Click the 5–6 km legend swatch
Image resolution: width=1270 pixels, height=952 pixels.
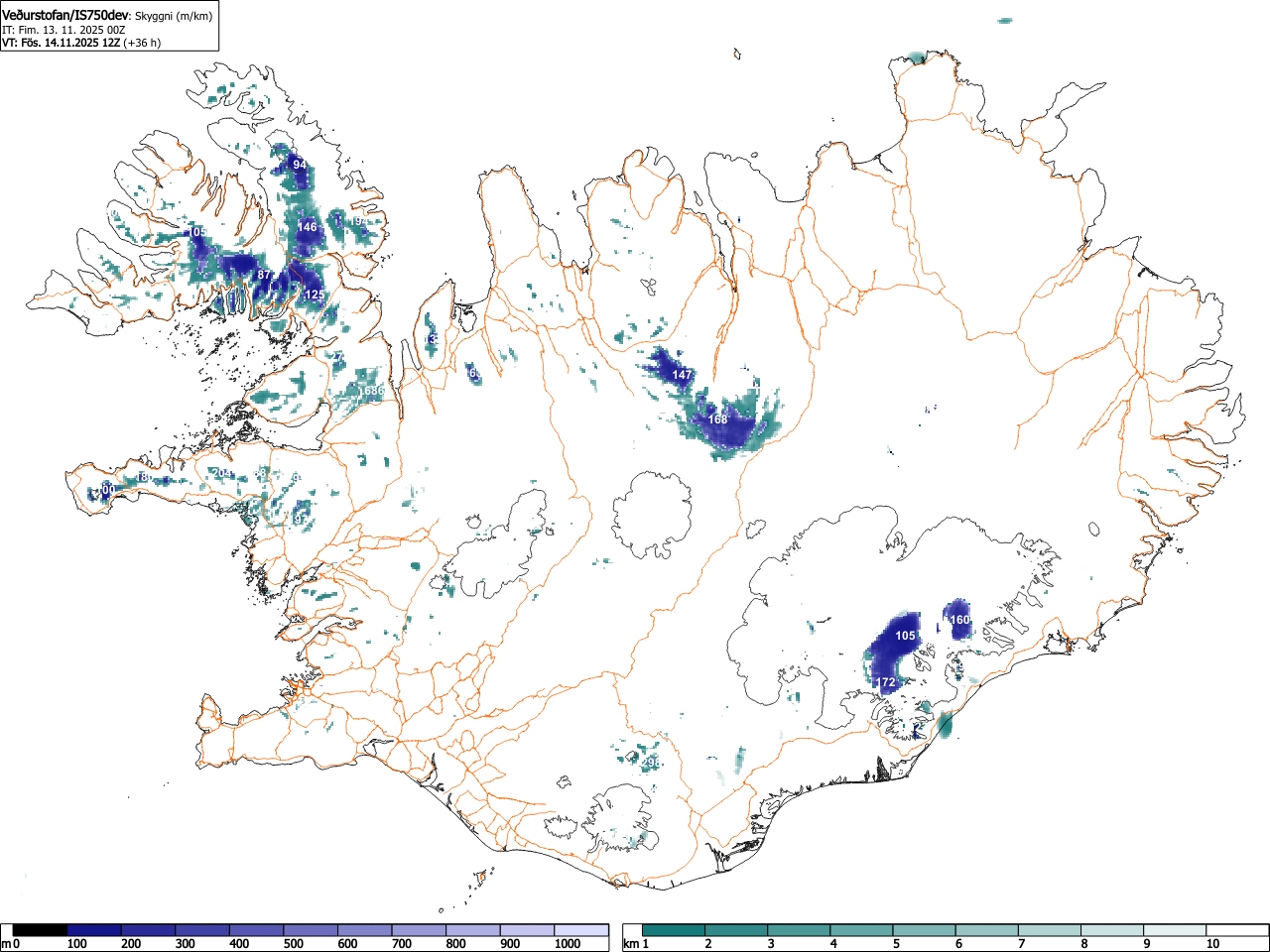tap(925, 930)
